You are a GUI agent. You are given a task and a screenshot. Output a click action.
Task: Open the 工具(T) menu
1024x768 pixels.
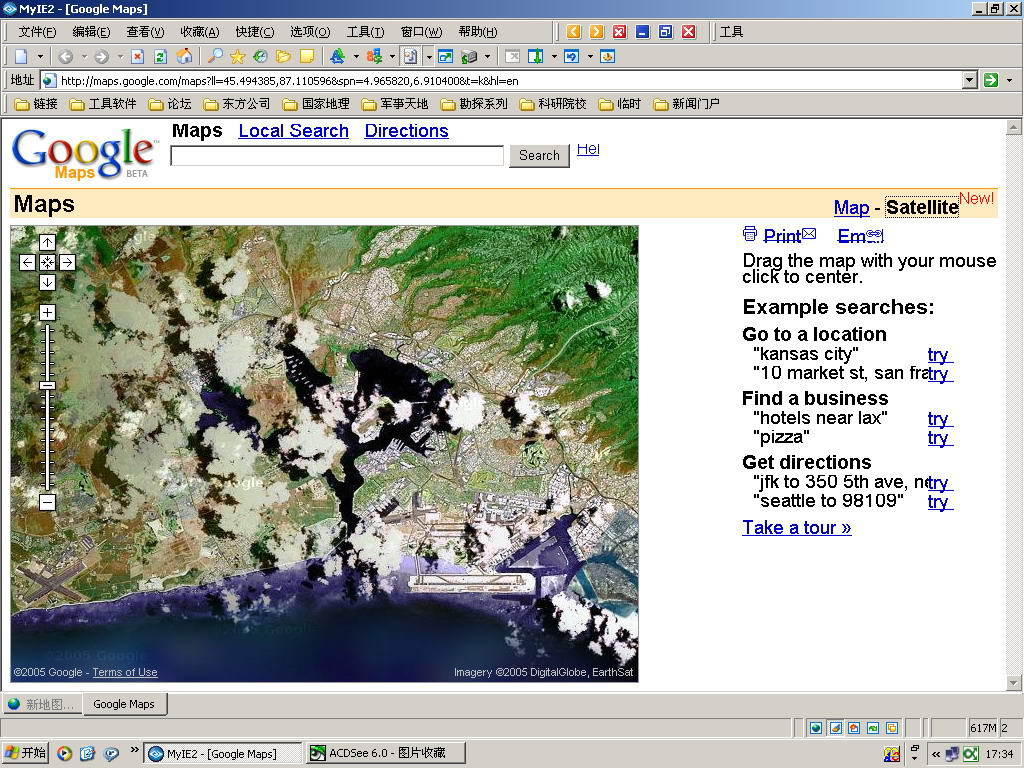(365, 32)
